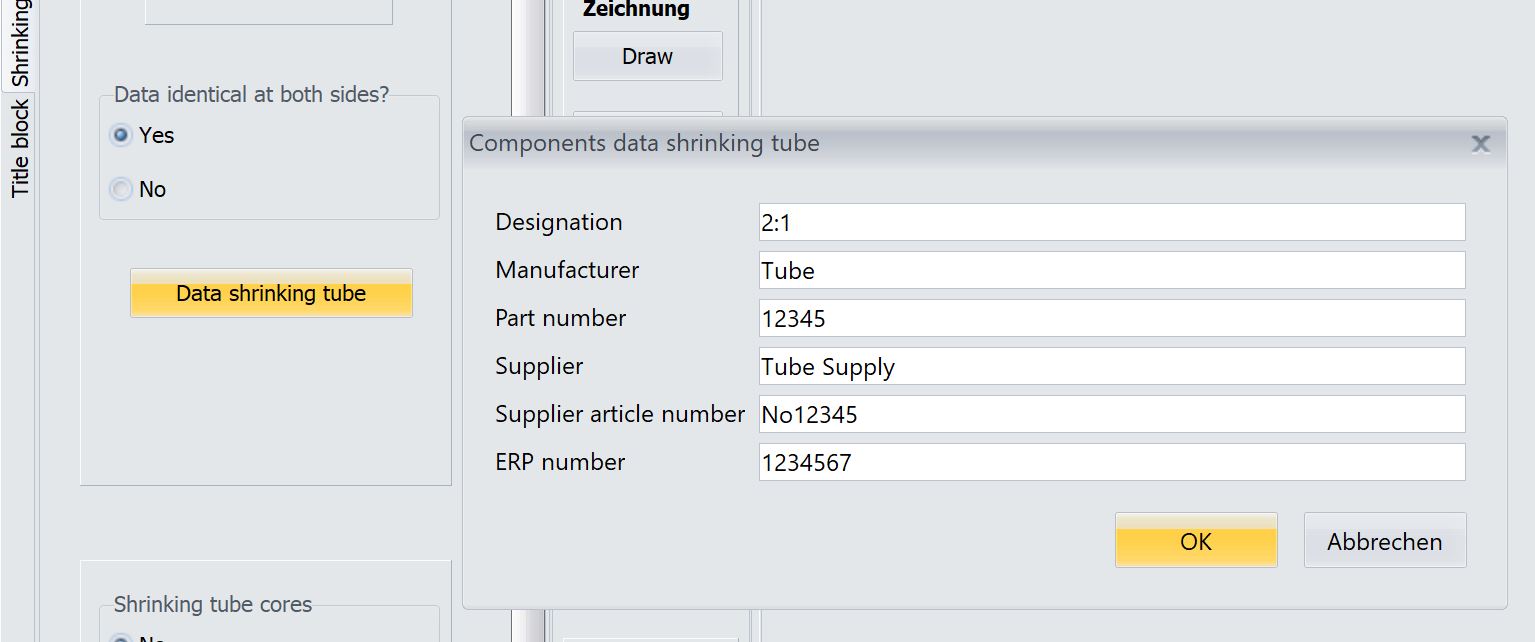Click into the Designation field
The width and height of the screenshot is (1535, 642).
click(x=1111, y=222)
